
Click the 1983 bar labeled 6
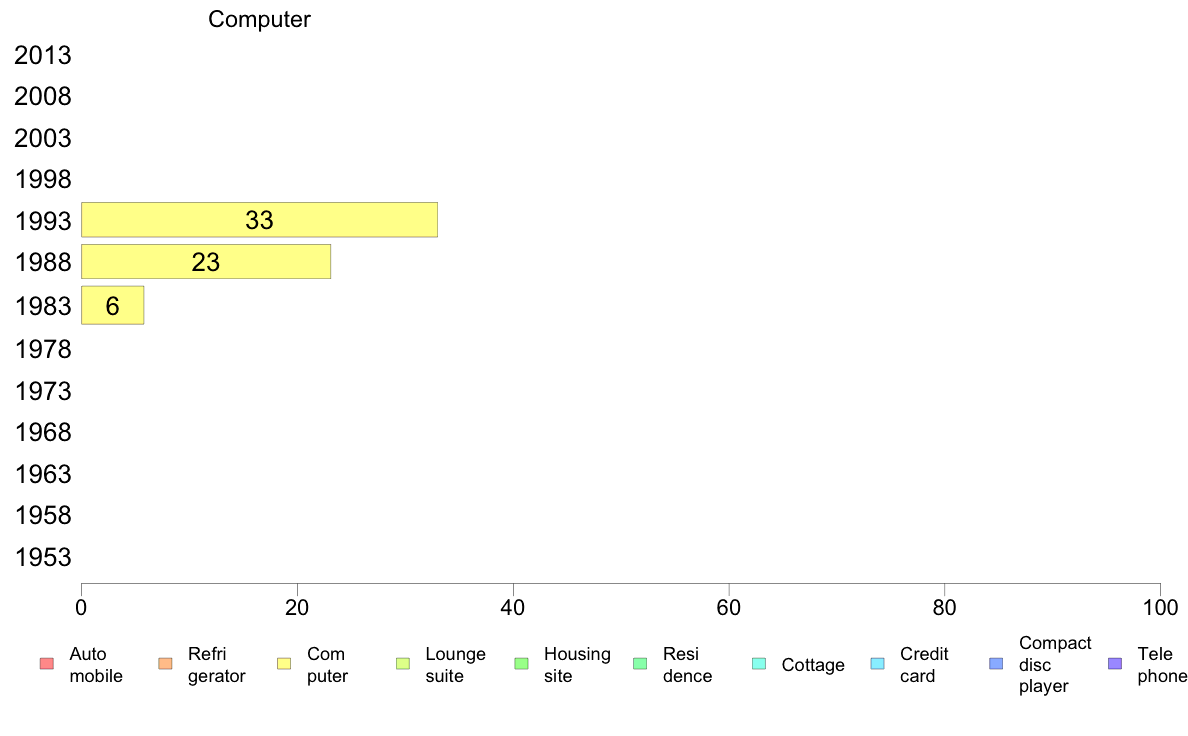coord(112,305)
